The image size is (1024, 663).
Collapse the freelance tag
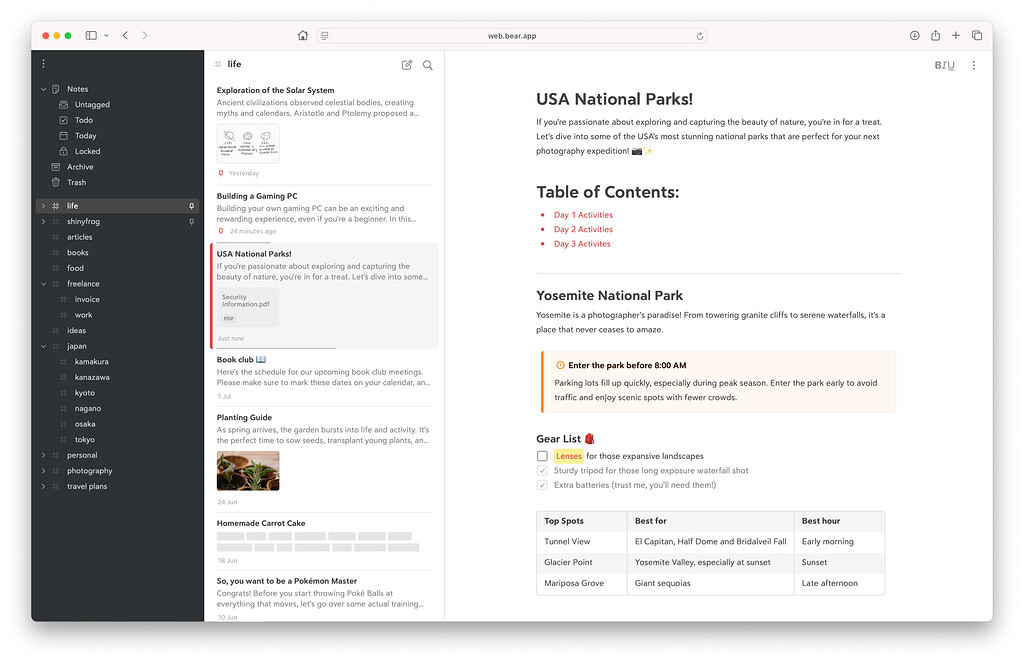44,283
